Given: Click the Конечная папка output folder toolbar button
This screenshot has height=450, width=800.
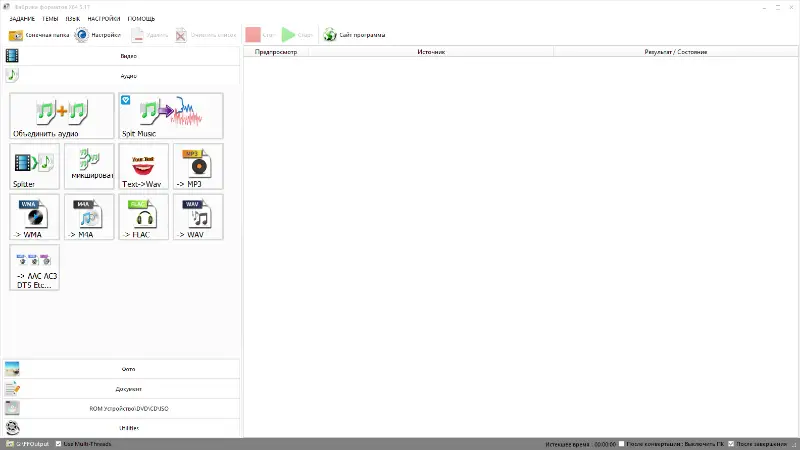Looking at the screenshot, I should pyautogui.click(x=39, y=35).
